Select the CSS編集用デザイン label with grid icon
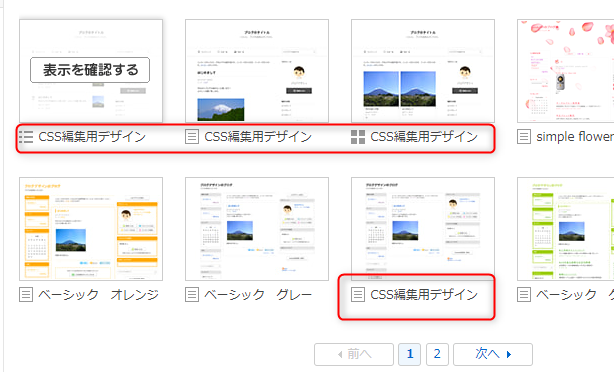Screen dimensions: 614x372 click(424, 137)
